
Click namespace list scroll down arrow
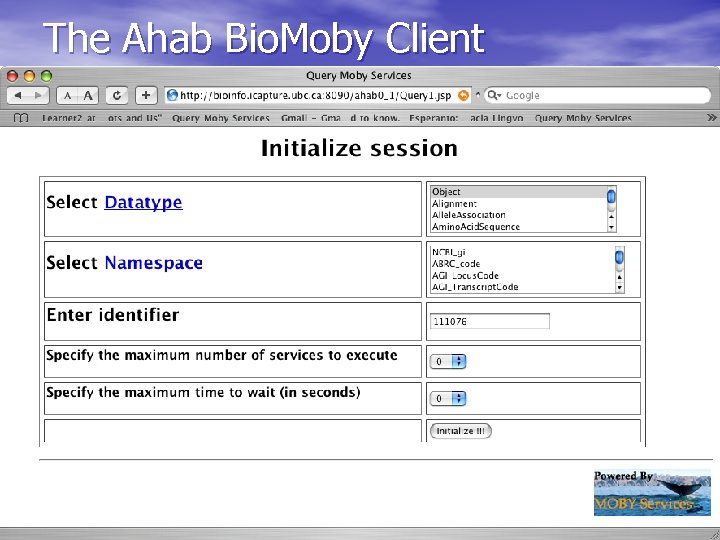619,287
